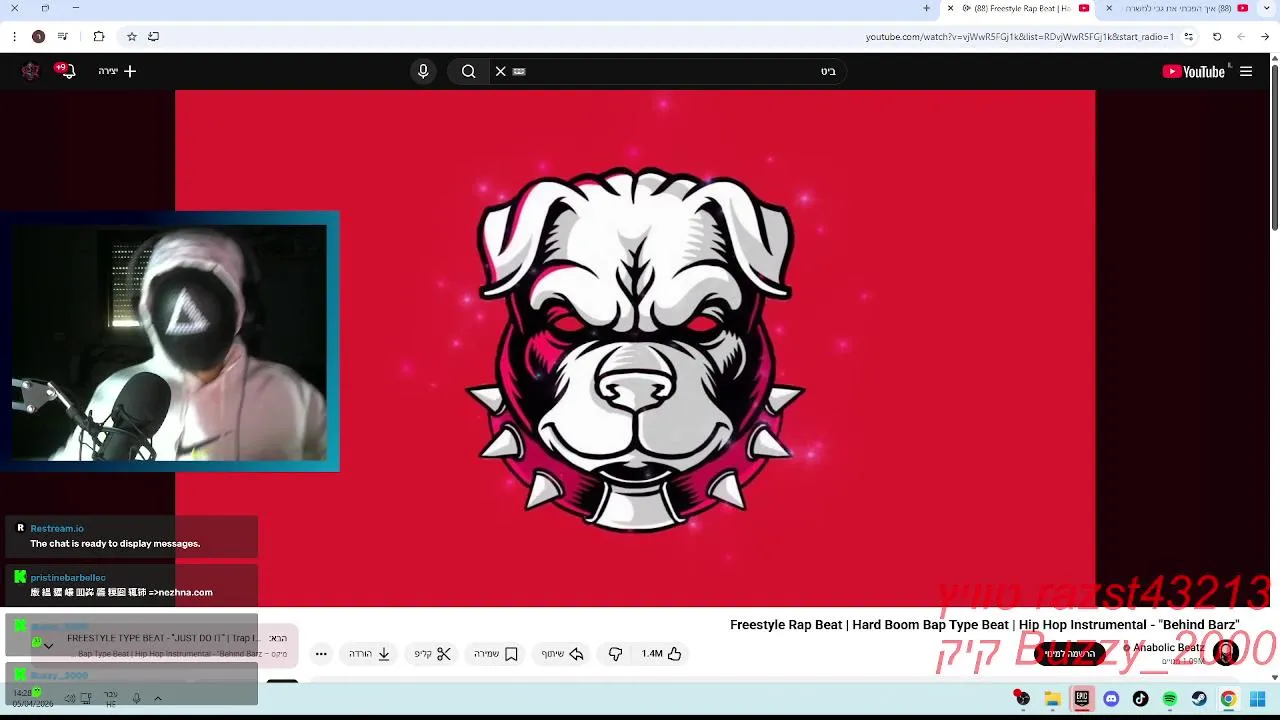Screen dimensions: 1280x720
Task: Like the video showing 1.4M
Action: tap(661, 654)
